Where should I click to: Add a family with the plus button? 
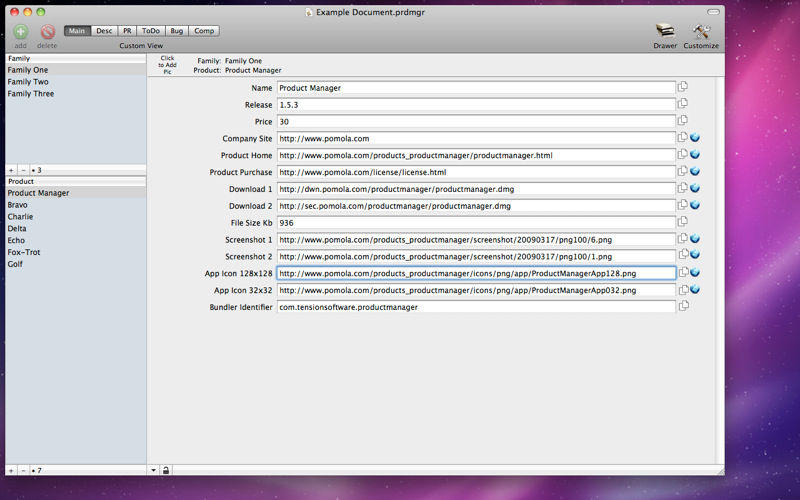(x=11, y=170)
